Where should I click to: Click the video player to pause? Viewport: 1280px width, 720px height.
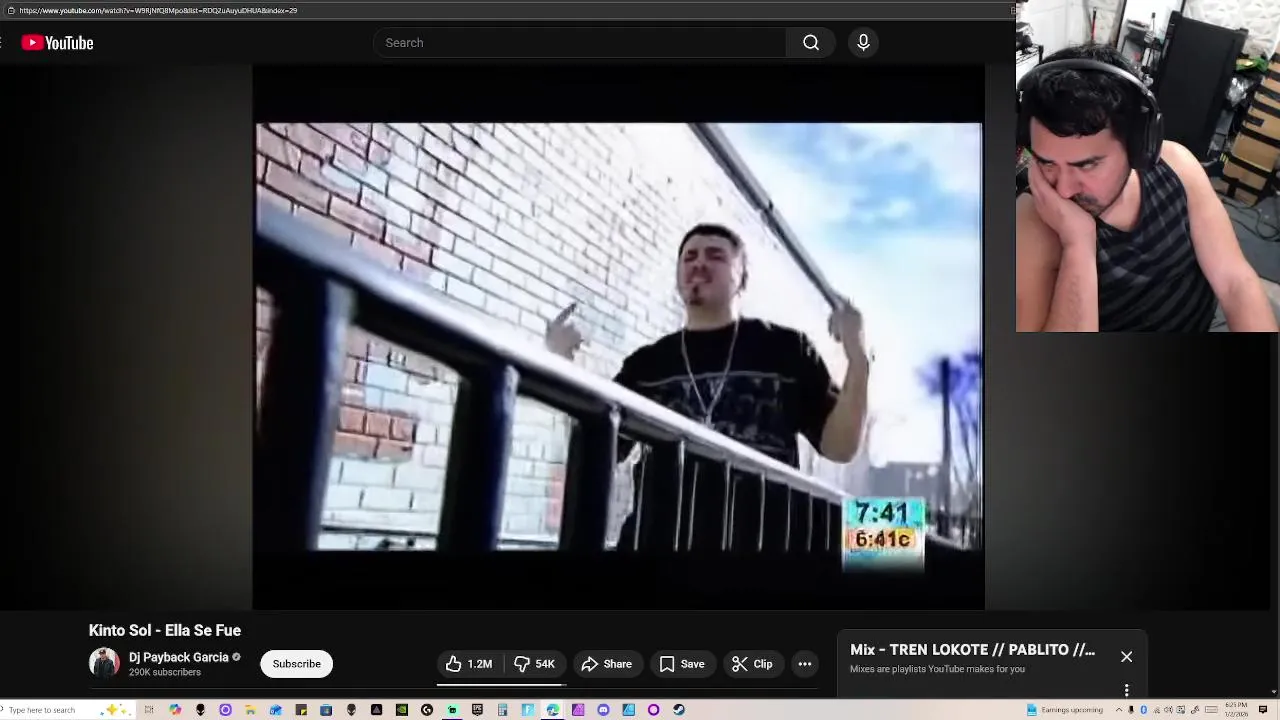click(619, 337)
